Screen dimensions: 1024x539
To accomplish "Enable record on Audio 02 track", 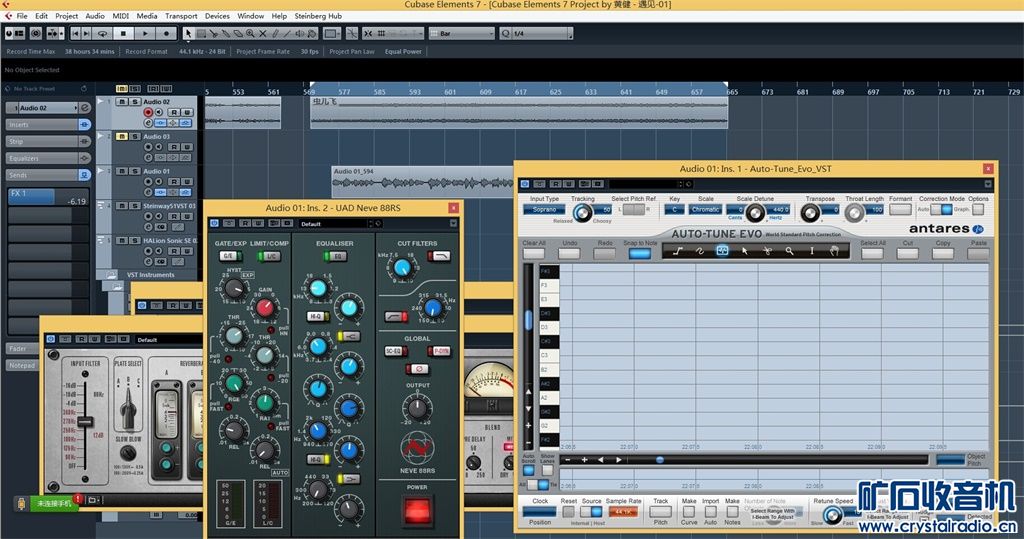I will click(148, 113).
